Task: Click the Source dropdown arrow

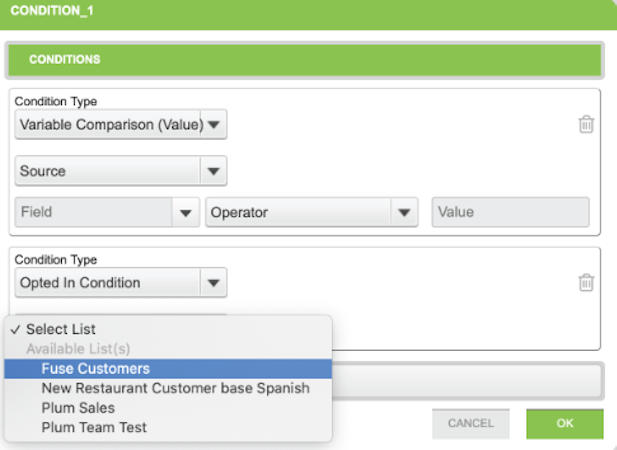Action: [x=213, y=171]
